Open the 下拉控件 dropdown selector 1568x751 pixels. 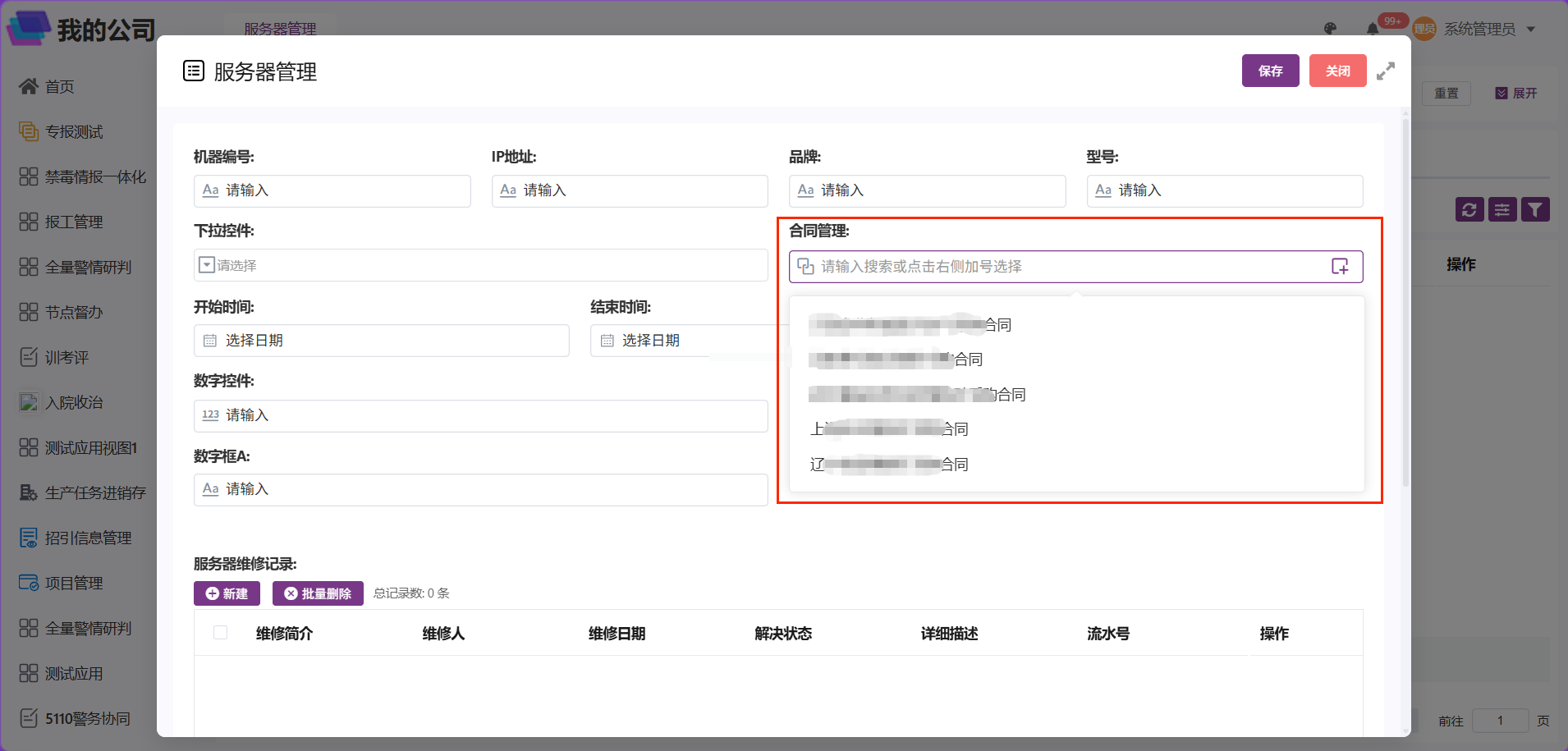pos(480,265)
